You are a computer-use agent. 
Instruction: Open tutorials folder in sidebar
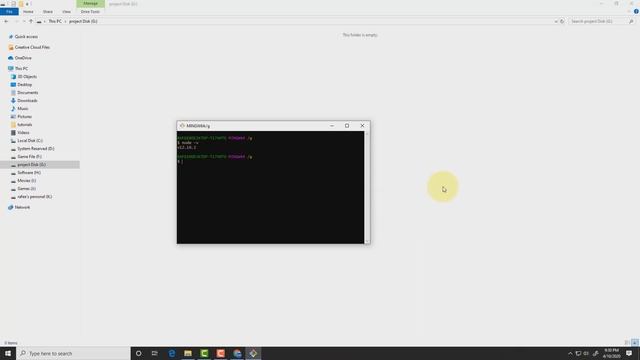[24, 124]
